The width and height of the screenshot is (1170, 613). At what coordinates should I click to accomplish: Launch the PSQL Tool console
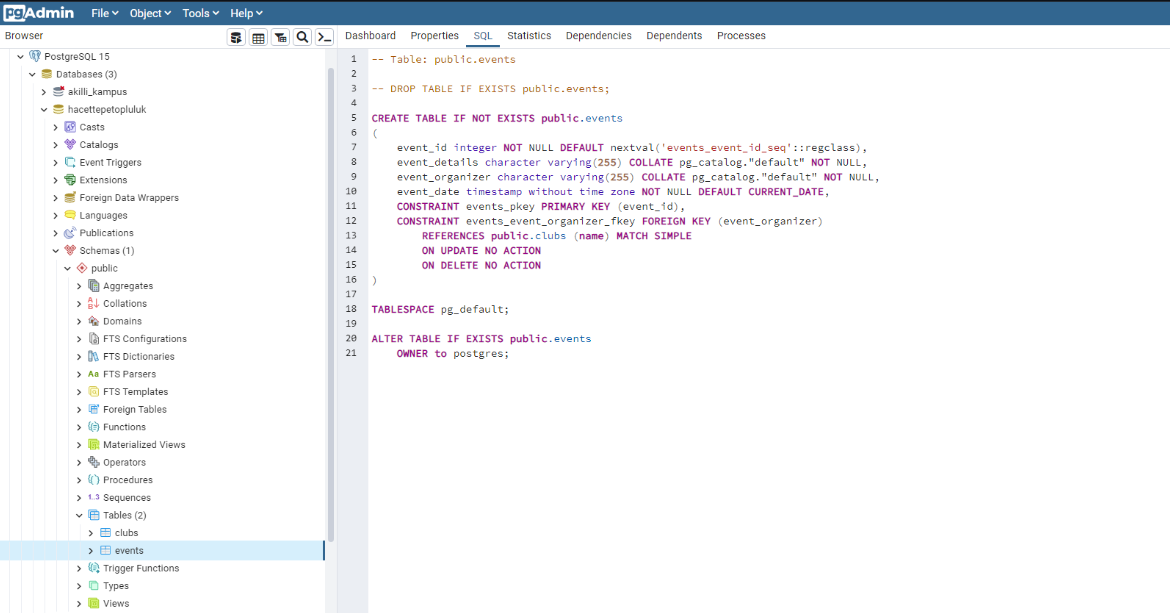(x=324, y=36)
